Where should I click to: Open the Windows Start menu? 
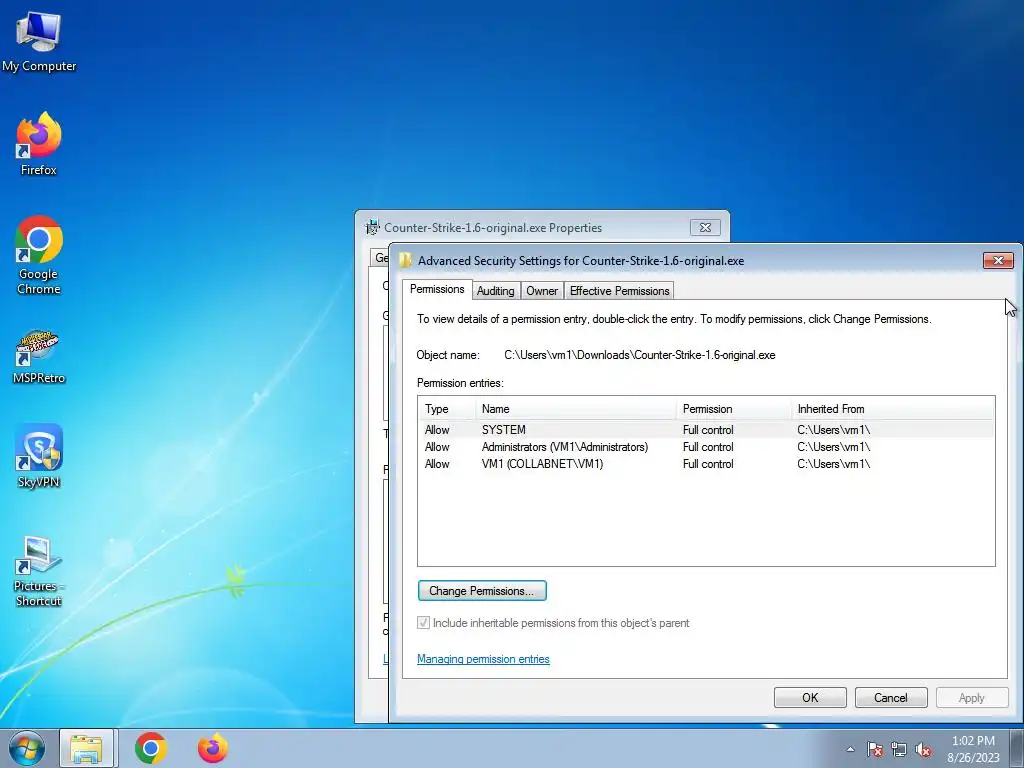click(26, 748)
